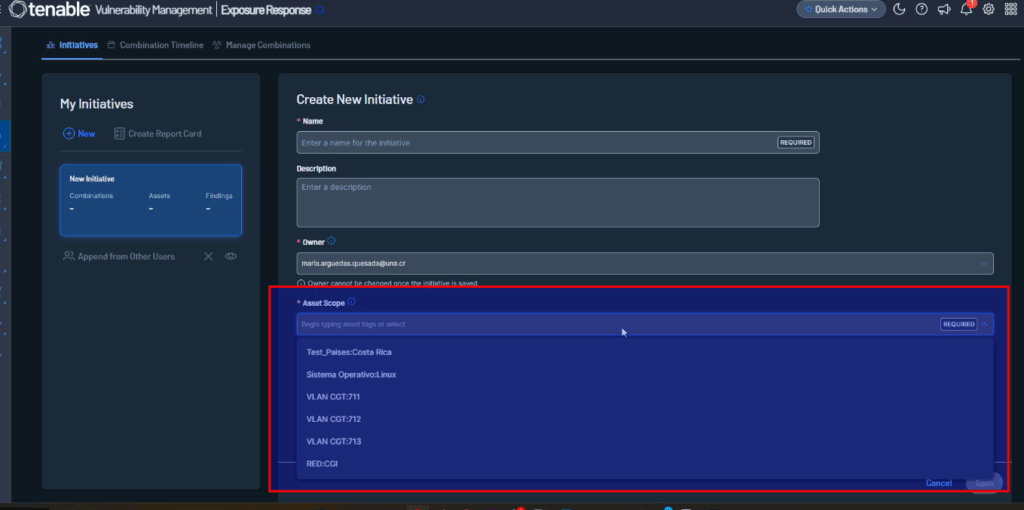
Task: Open announcements megaphone icon
Action: pos(944,9)
